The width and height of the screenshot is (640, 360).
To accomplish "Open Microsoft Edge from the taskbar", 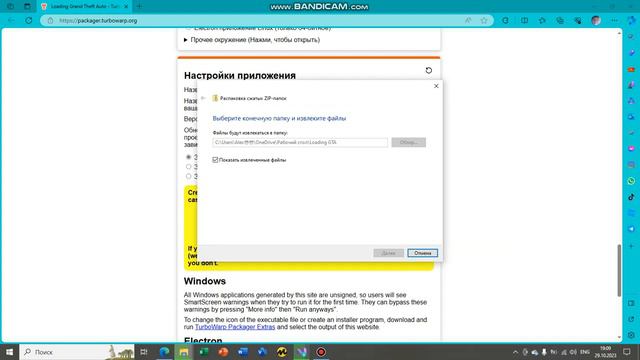I will tap(164, 351).
